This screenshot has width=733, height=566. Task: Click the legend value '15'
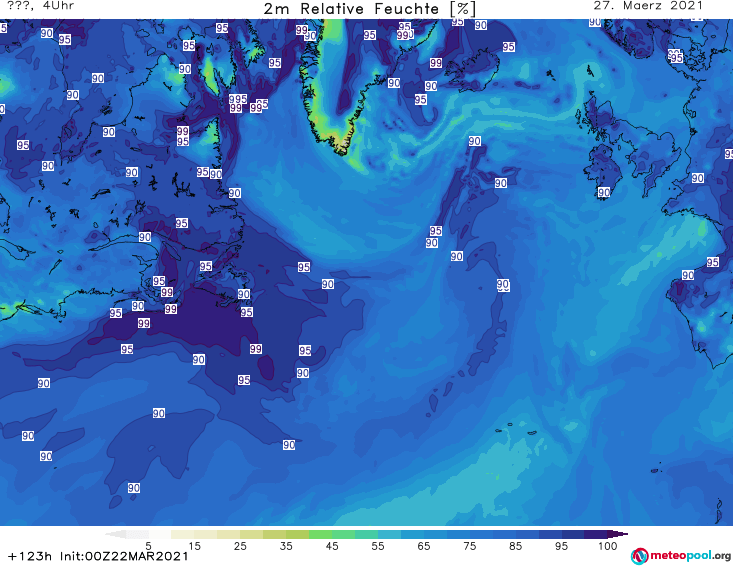[x=194, y=546]
